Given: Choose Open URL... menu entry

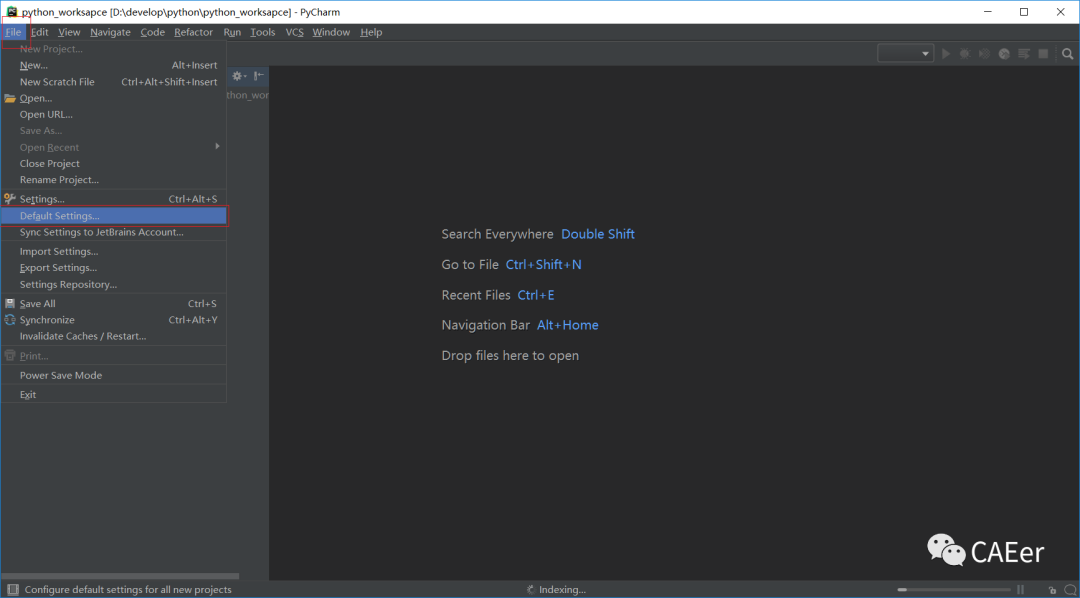Looking at the screenshot, I should pyautogui.click(x=114, y=114).
